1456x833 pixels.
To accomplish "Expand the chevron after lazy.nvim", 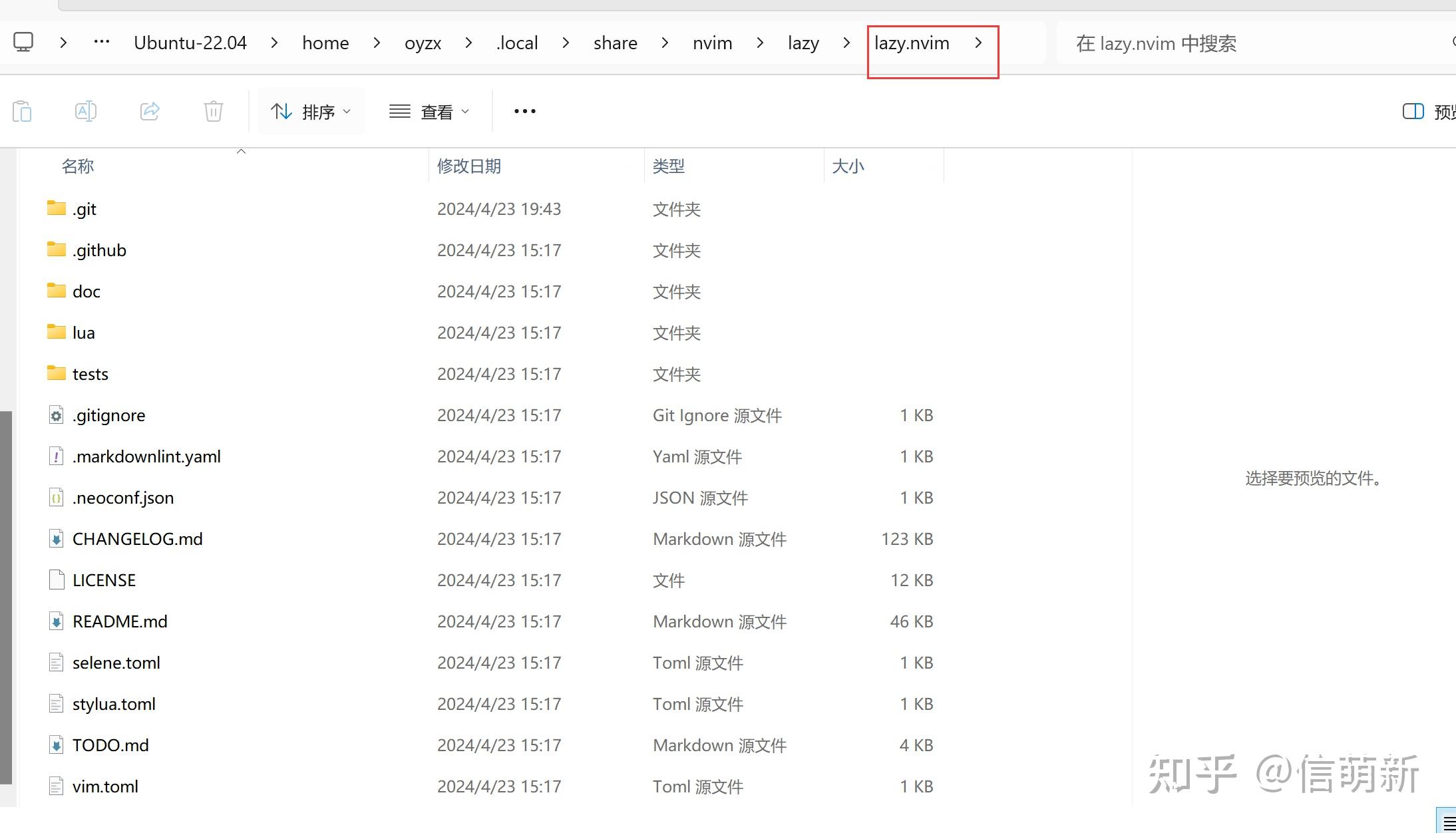I will (x=978, y=42).
